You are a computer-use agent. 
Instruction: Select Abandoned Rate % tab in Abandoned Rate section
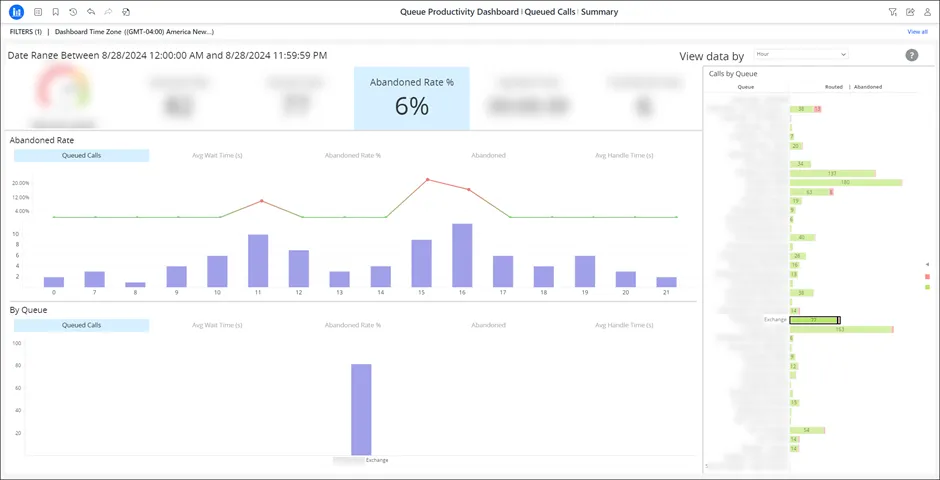point(352,155)
